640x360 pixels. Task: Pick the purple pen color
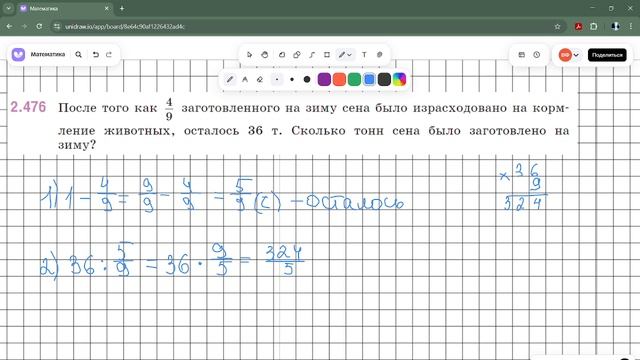click(324, 80)
